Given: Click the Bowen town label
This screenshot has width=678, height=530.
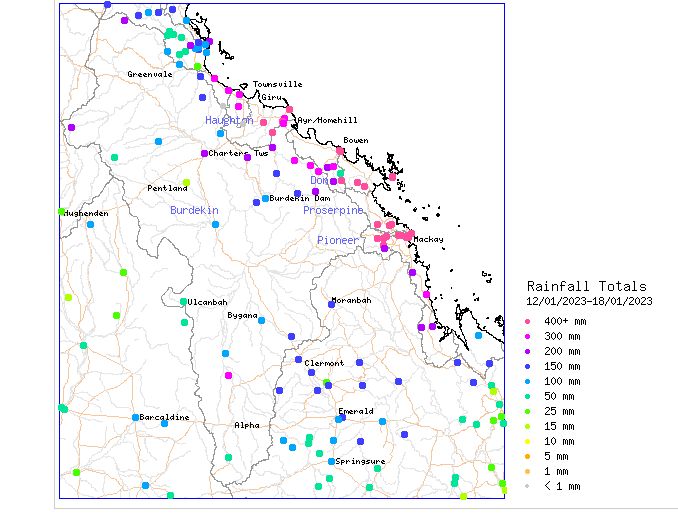Looking at the screenshot, I should pyautogui.click(x=356, y=140).
